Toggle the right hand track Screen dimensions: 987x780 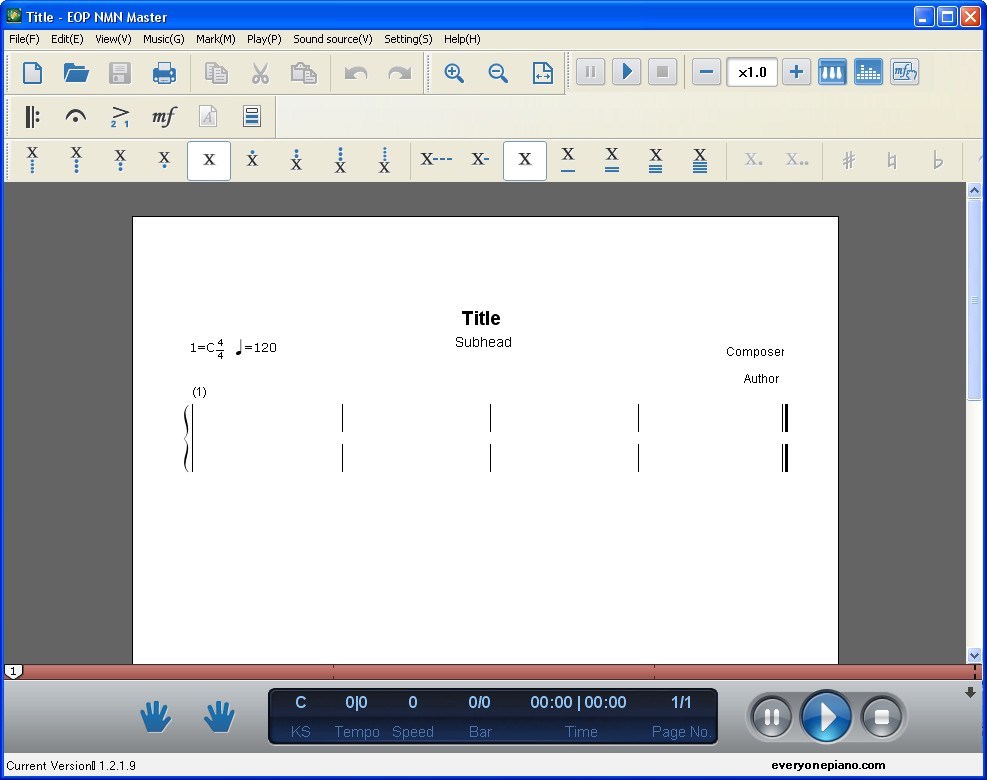point(219,716)
